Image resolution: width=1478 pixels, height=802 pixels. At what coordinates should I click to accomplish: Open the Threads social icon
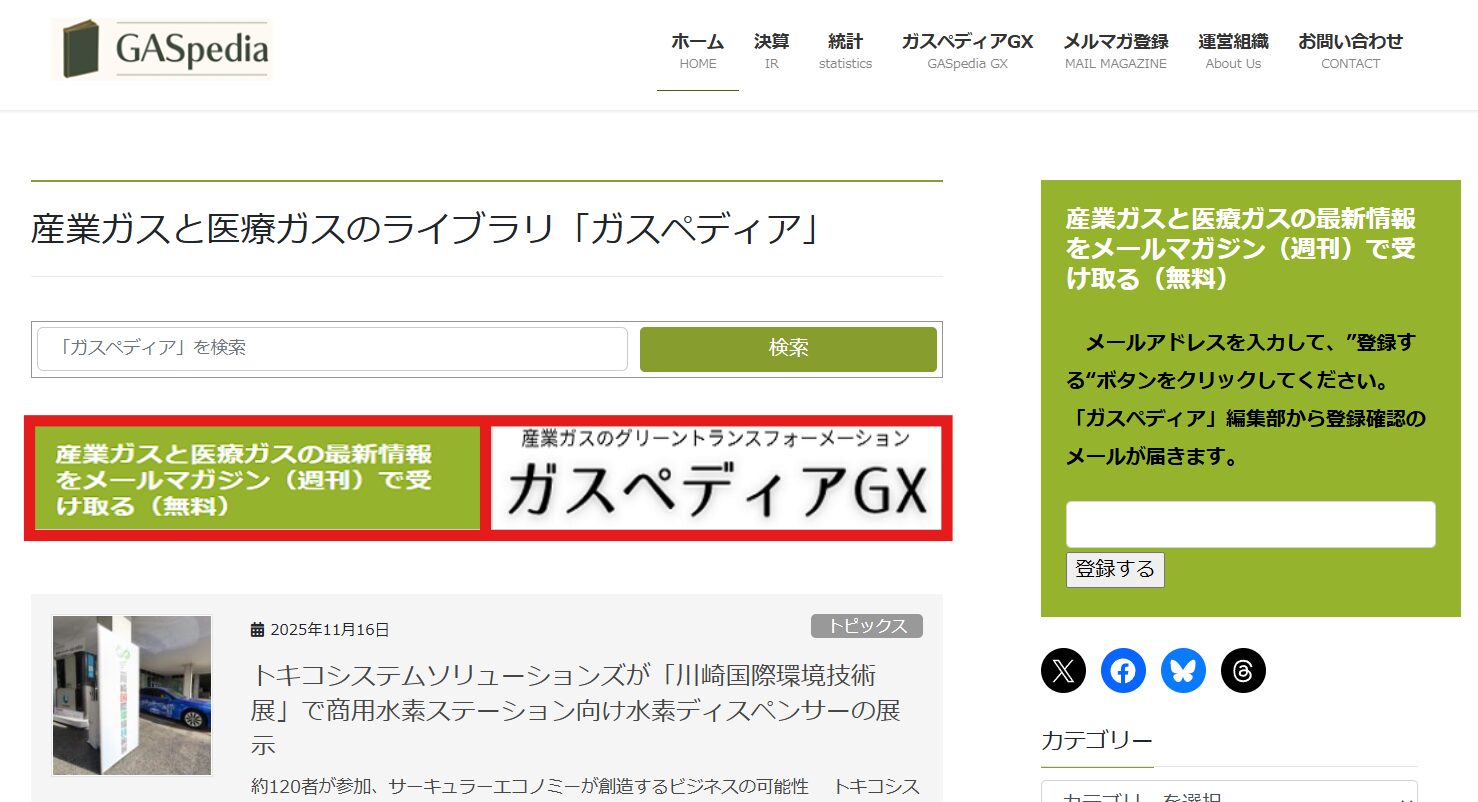(x=1243, y=670)
